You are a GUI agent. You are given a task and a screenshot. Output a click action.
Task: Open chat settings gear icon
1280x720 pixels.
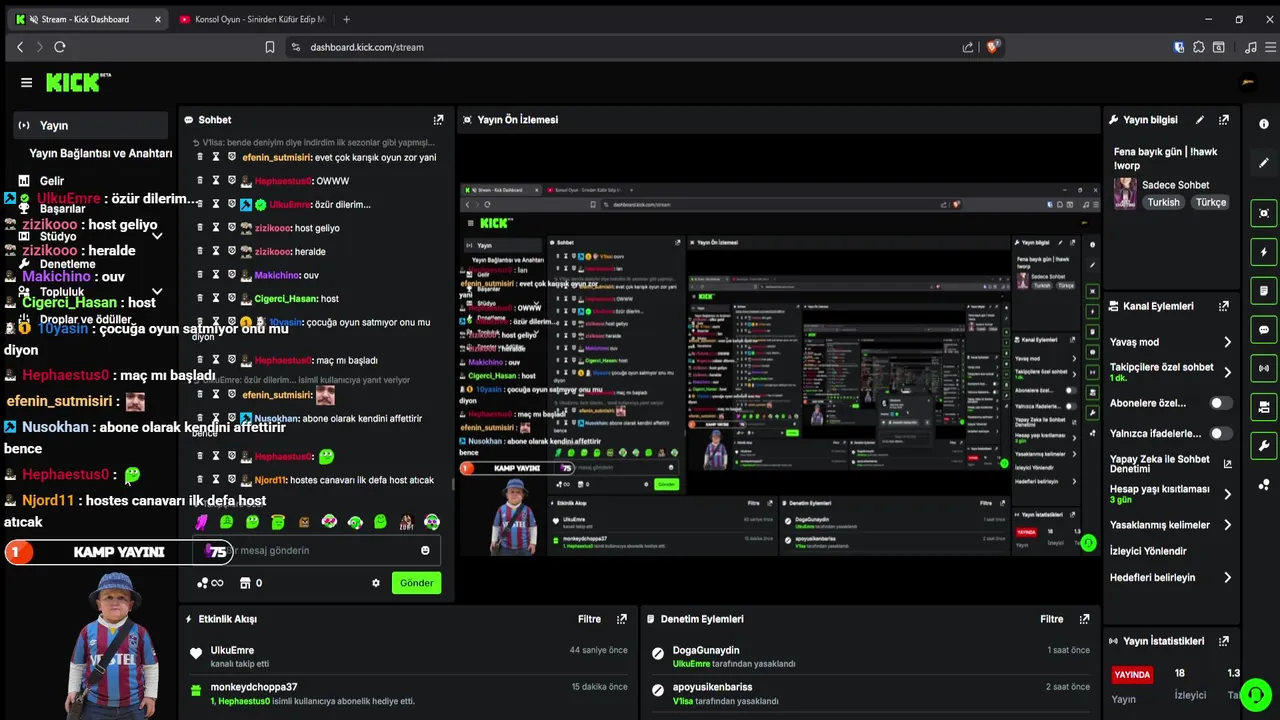coord(376,583)
